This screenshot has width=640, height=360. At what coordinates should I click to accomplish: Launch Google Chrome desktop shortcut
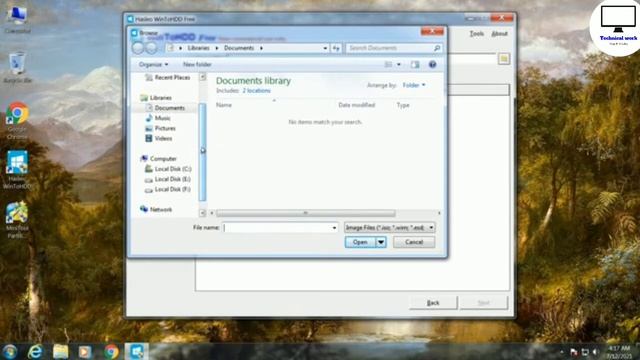pyautogui.click(x=17, y=120)
